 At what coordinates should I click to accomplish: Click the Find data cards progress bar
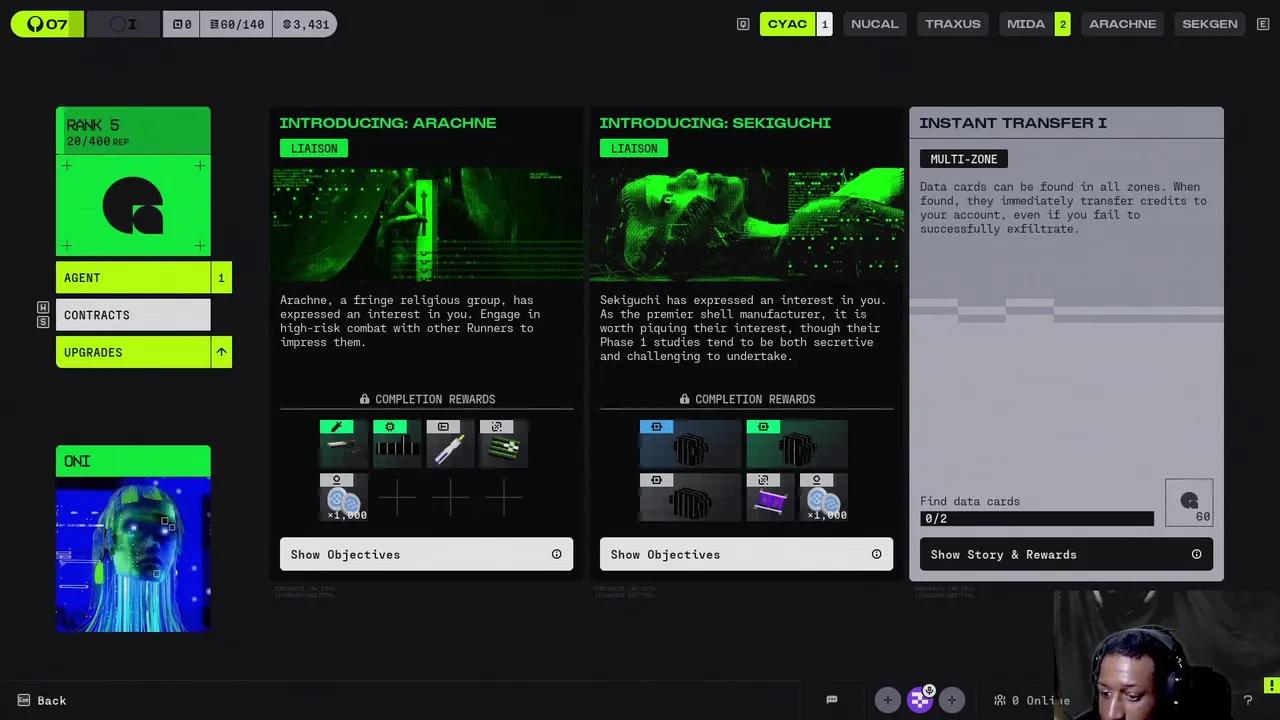point(1037,518)
